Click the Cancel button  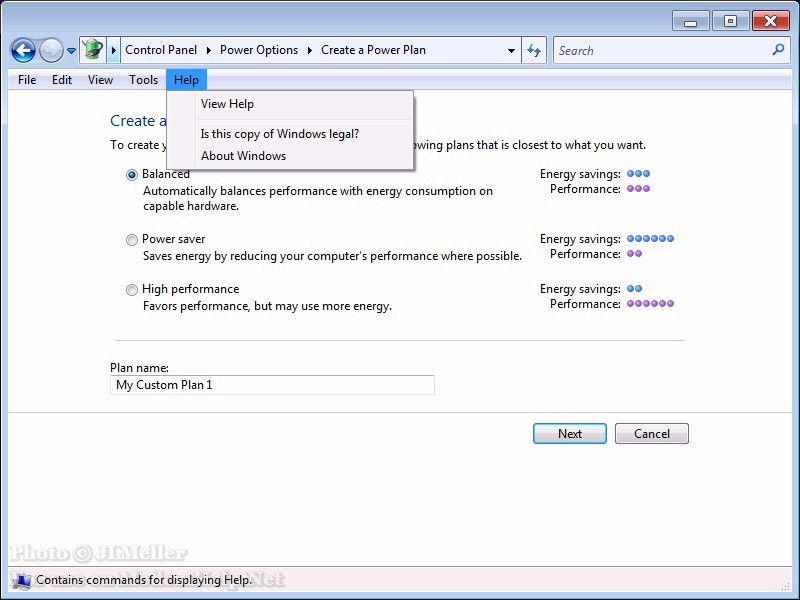pyautogui.click(x=652, y=434)
